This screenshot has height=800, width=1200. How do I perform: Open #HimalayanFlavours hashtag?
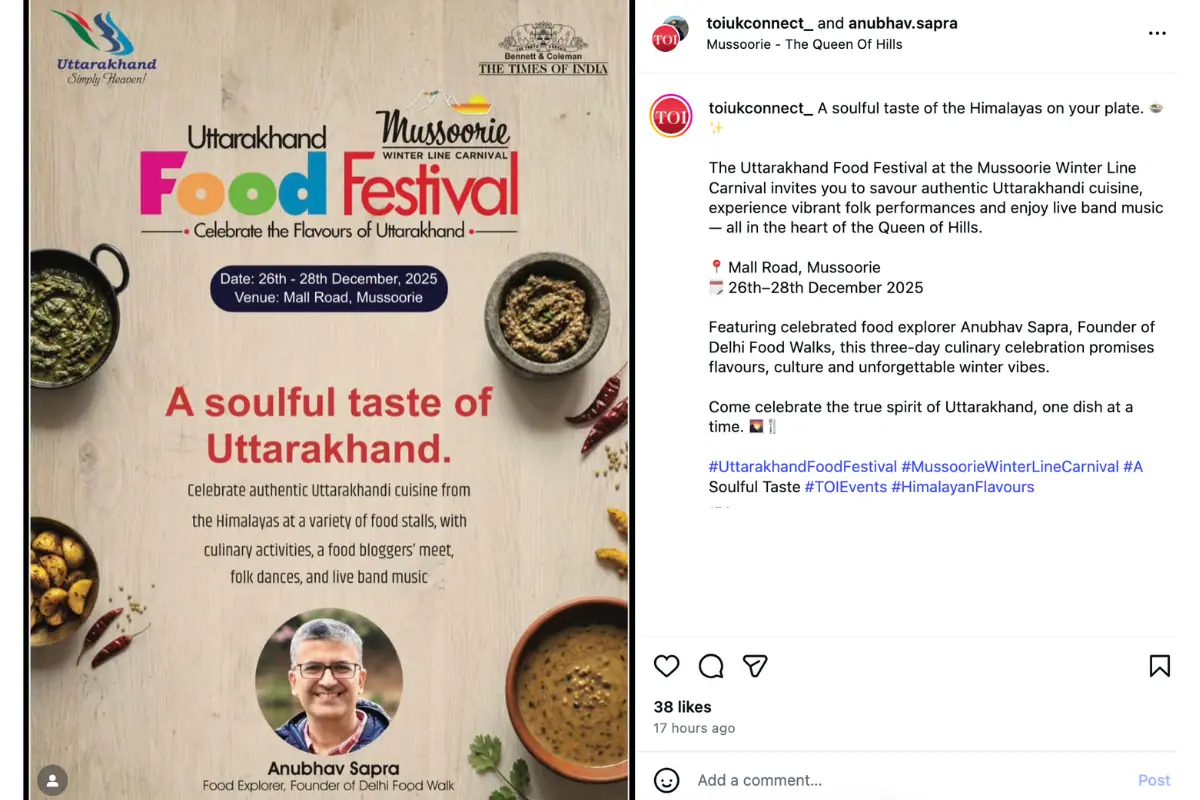(x=963, y=487)
